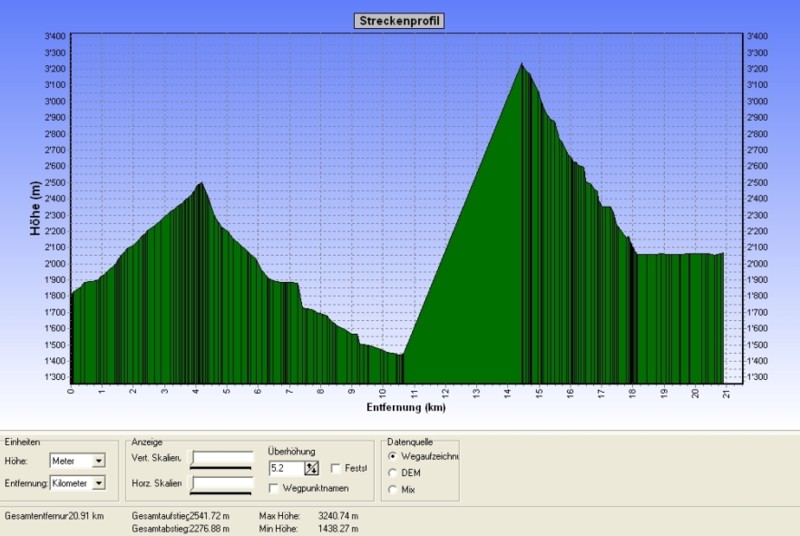
Task: Click the Streckenprofil chart title
Action: click(x=400, y=20)
